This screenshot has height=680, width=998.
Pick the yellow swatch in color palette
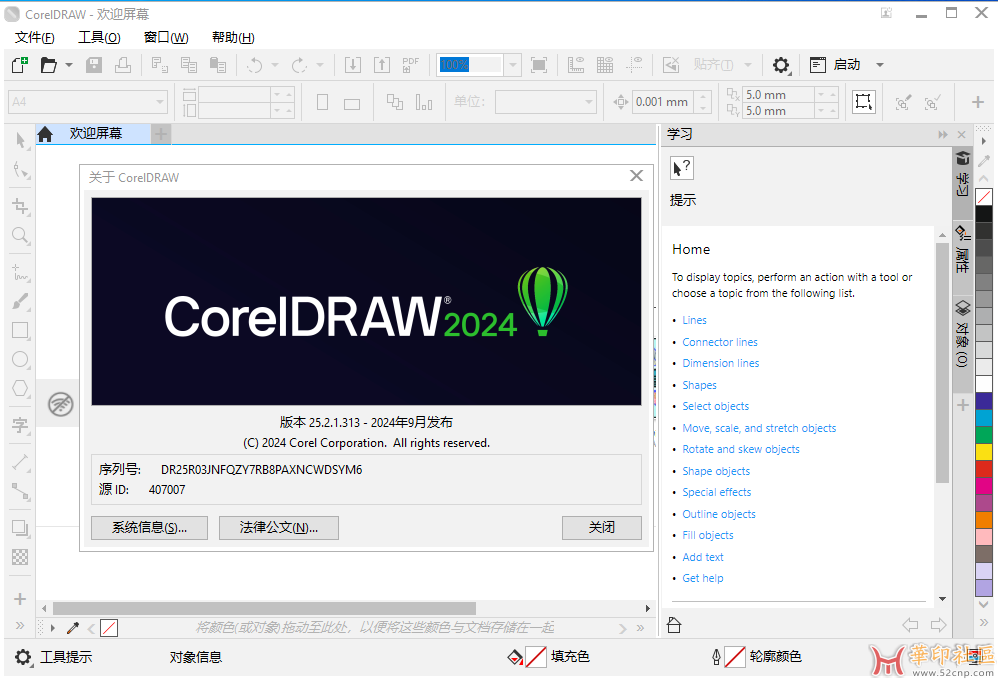click(984, 451)
